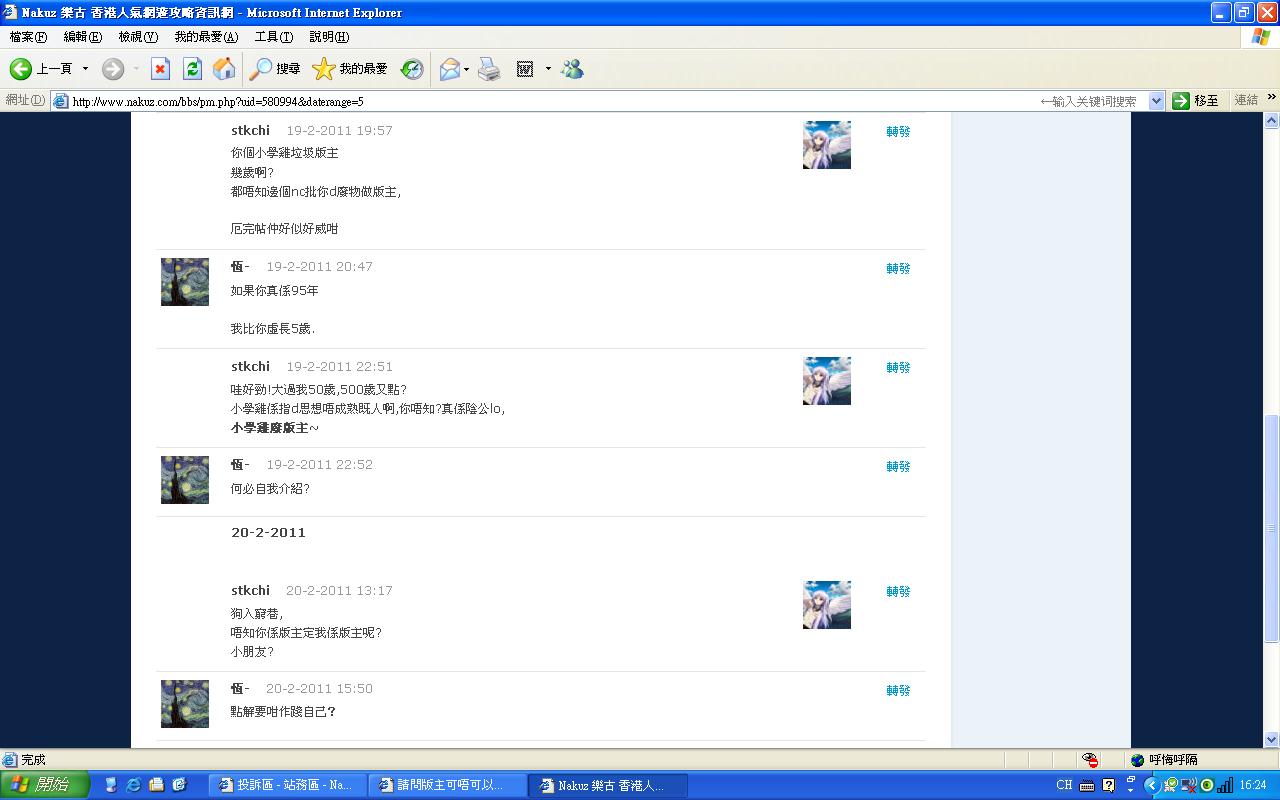Viewport: 1280px width, 800px height.
Task: Open the 檢視 (View) menu
Action: pyautogui.click(x=138, y=37)
